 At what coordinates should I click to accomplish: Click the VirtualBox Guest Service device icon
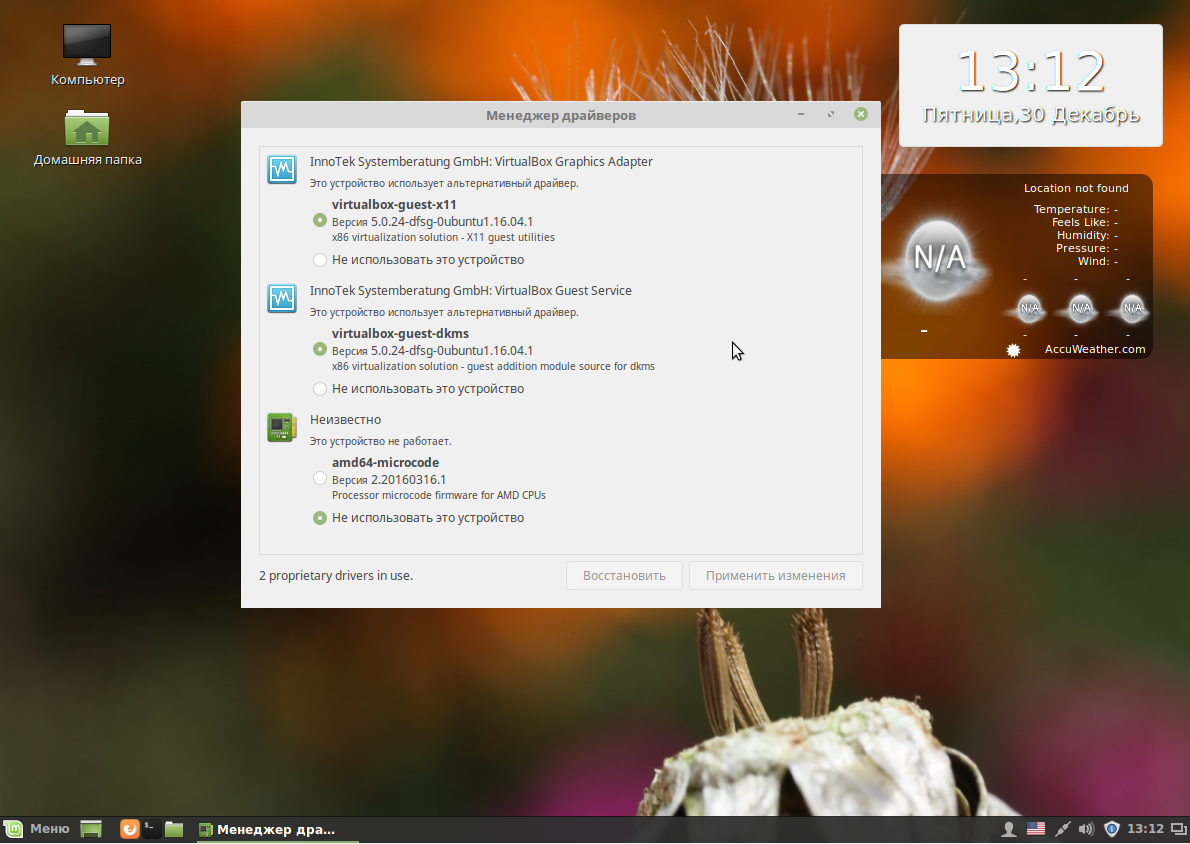click(x=281, y=298)
